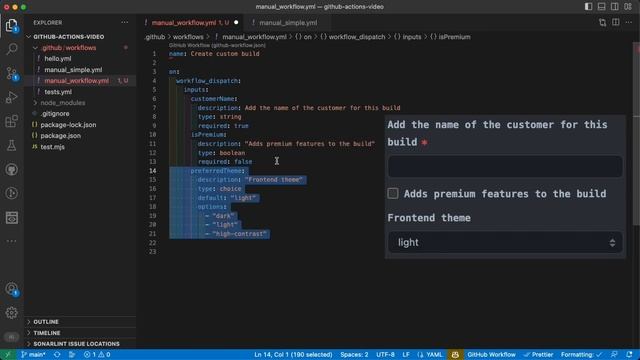
Task: Open the Explorer view in activity bar
Action: tap(11, 26)
